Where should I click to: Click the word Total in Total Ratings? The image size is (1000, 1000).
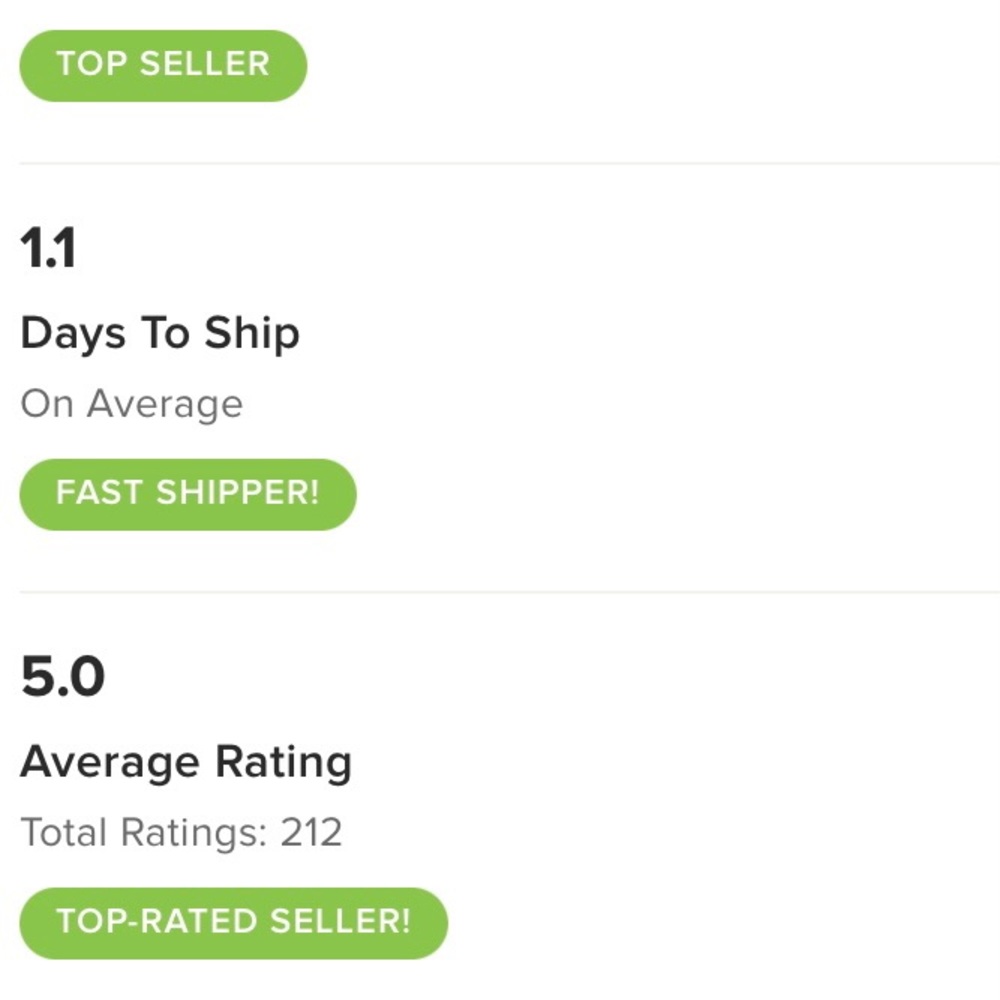(x=65, y=832)
